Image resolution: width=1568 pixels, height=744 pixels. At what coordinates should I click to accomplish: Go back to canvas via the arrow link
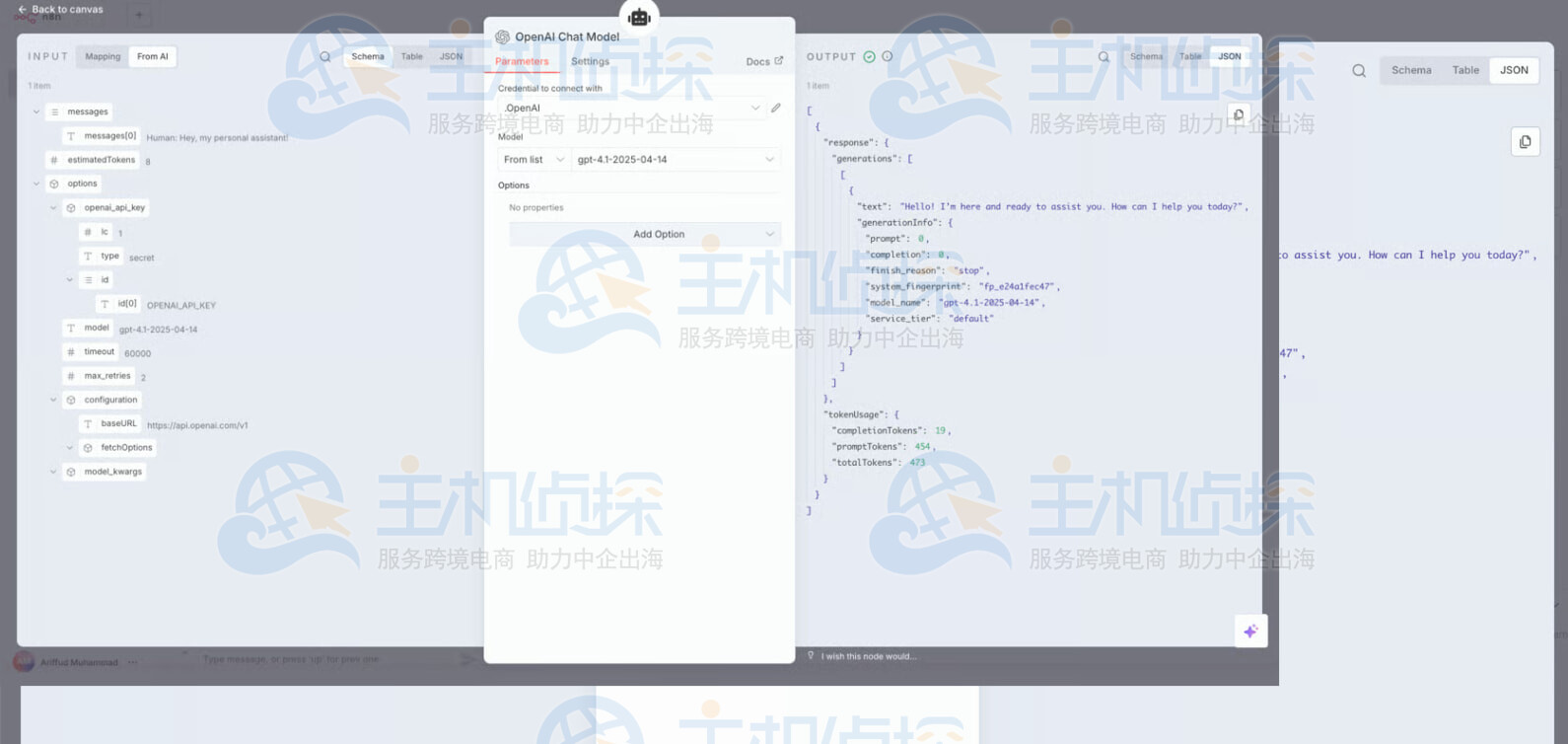coord(60,9)
